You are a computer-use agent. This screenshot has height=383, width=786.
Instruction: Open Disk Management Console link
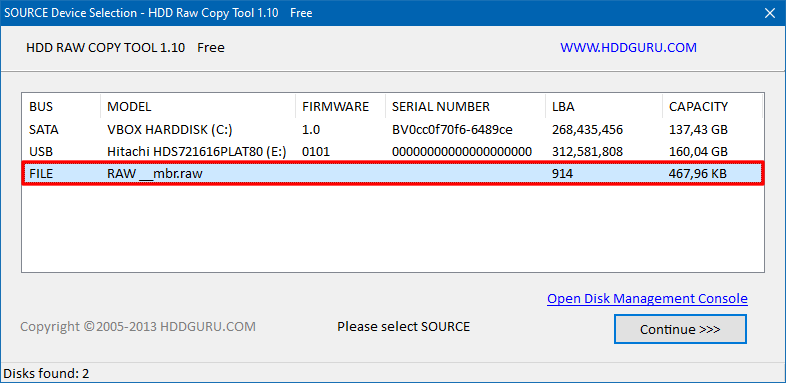coord(647,299)
